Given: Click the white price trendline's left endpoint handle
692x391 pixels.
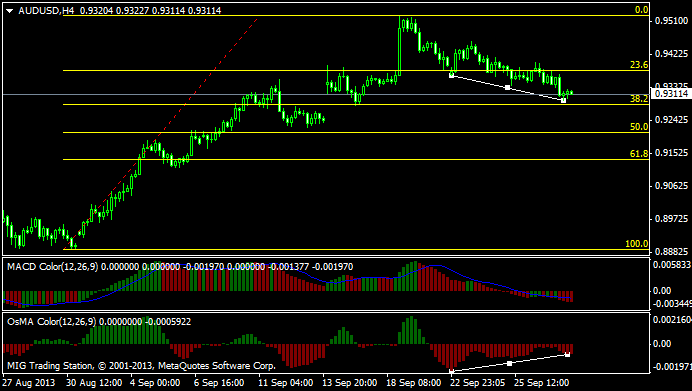Looking at the screenshot, I should [451, 76].
